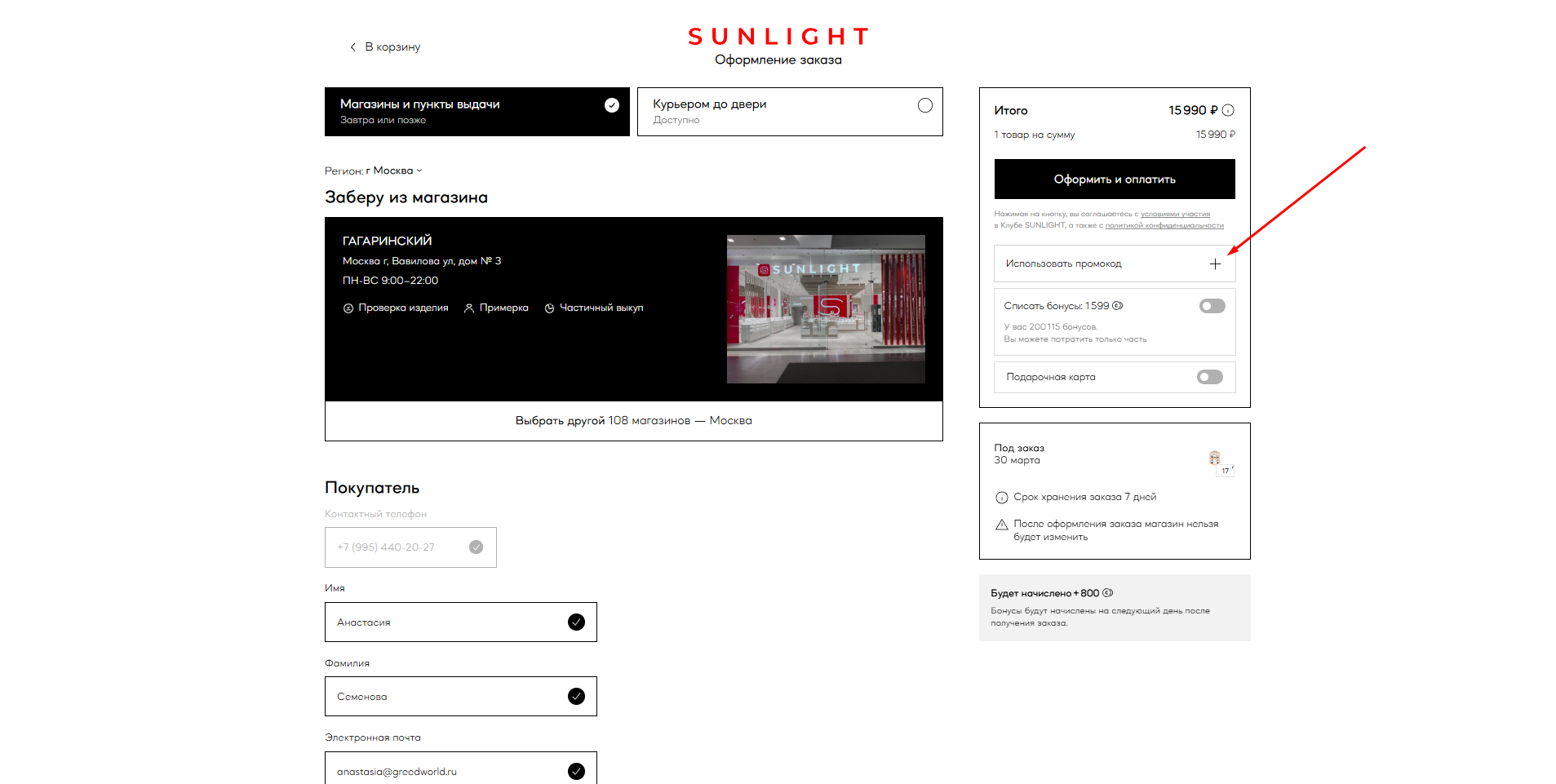Click the Имя field containing Анастасия
This screenshot has width=1556, height=784.
[x=449, y=622]
